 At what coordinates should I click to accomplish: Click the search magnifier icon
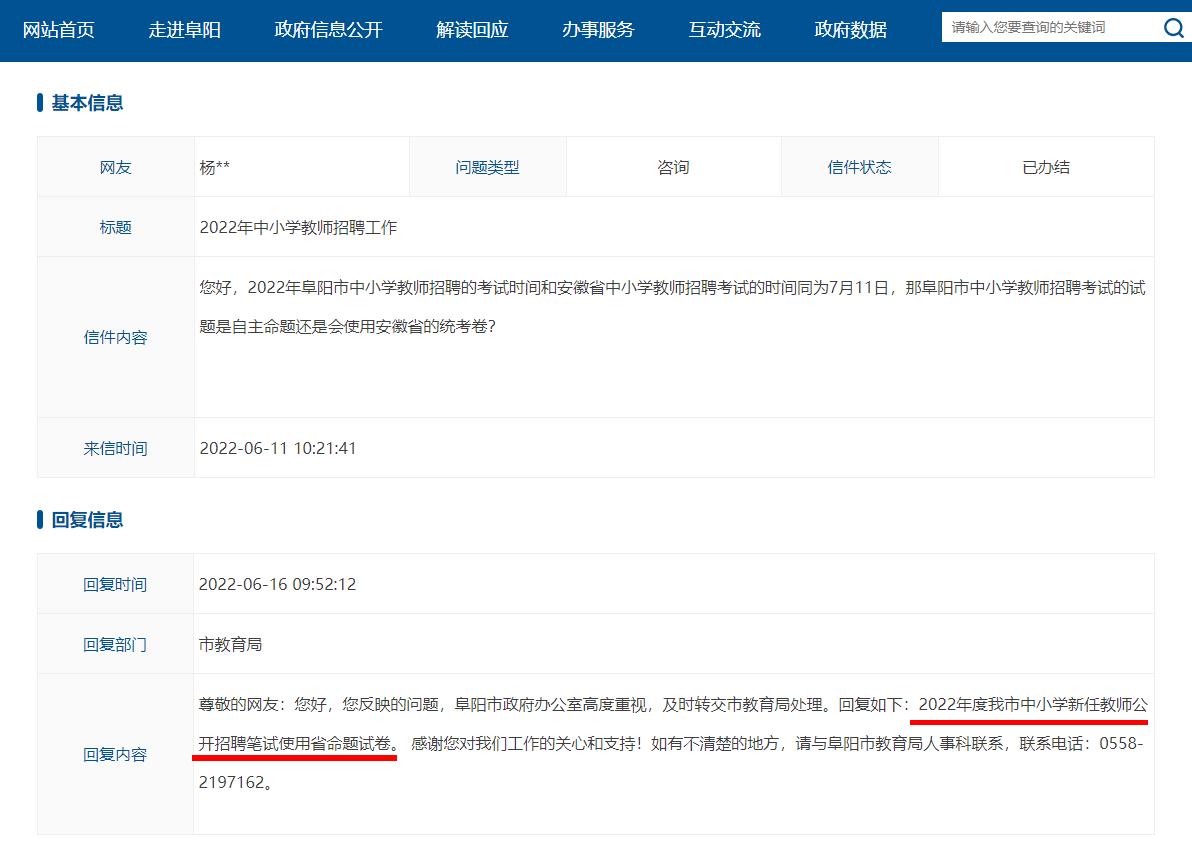click(x=1173, y=28)
